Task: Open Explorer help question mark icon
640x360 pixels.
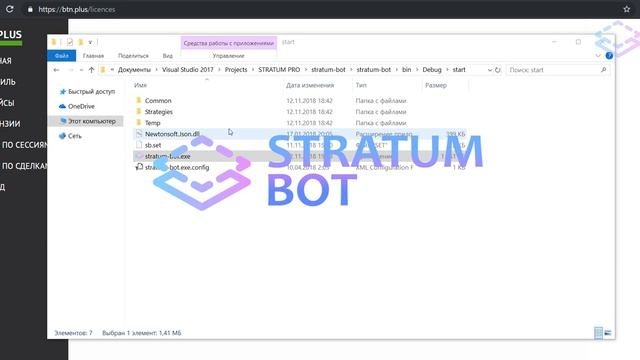Action: tap(609, 56)
